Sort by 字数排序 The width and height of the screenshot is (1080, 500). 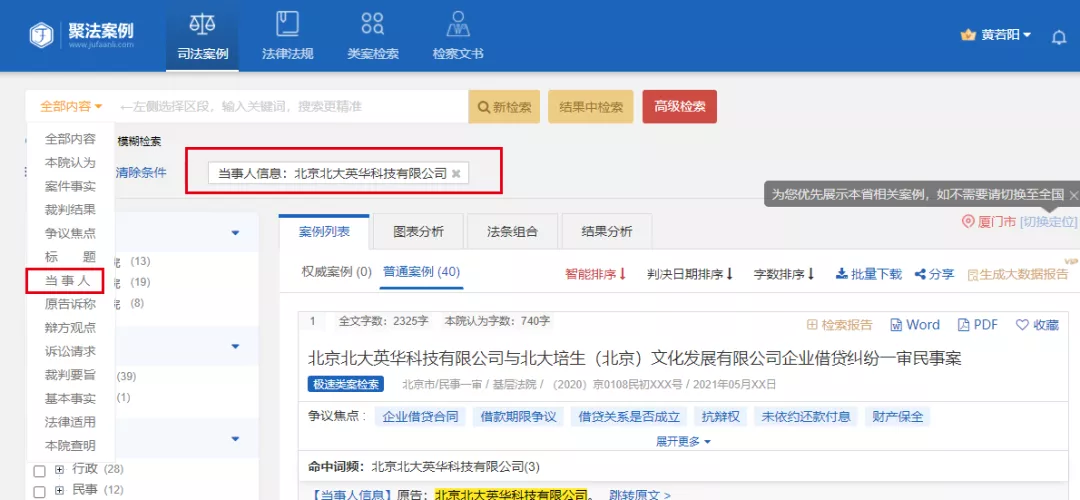(x=785, y=274)
